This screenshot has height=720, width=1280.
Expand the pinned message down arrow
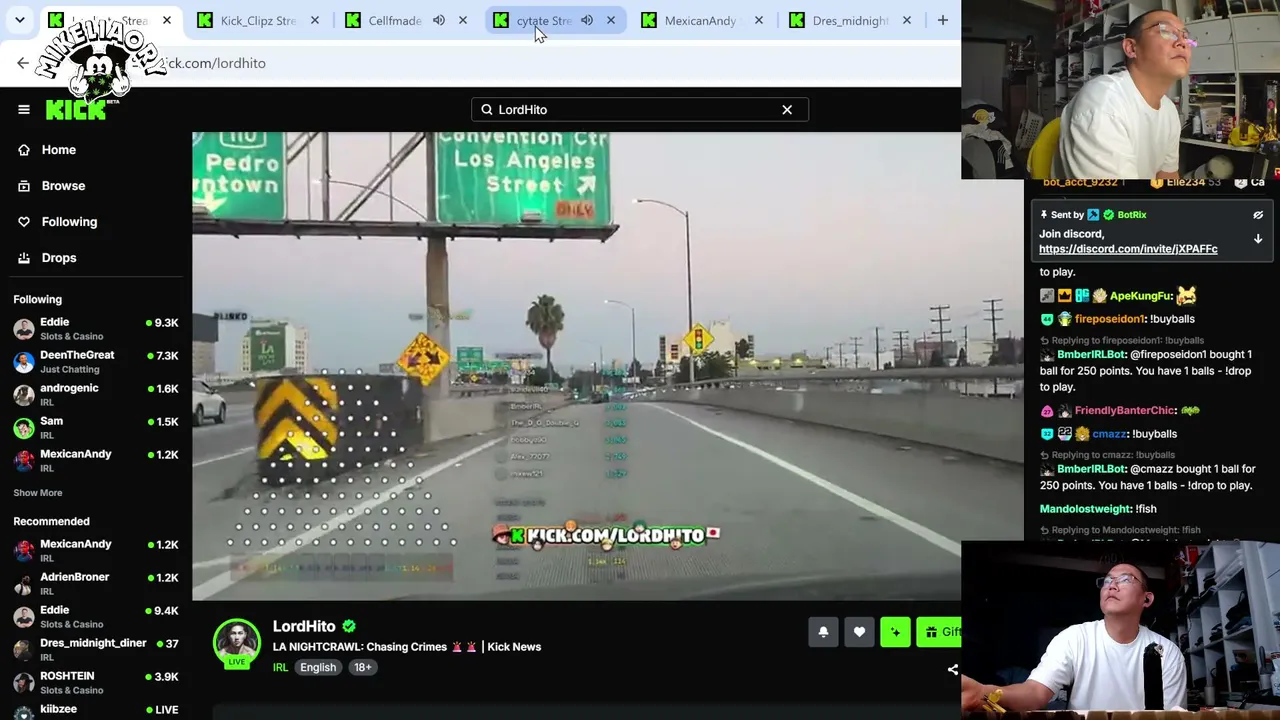click(x=1258, y=240)
